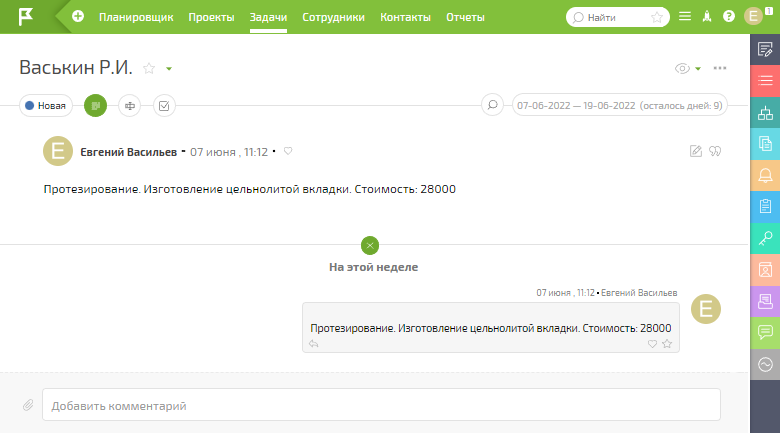Screen dimensions: 780x433
Task: Click the green plus add icon
Action: pos(78,16)
